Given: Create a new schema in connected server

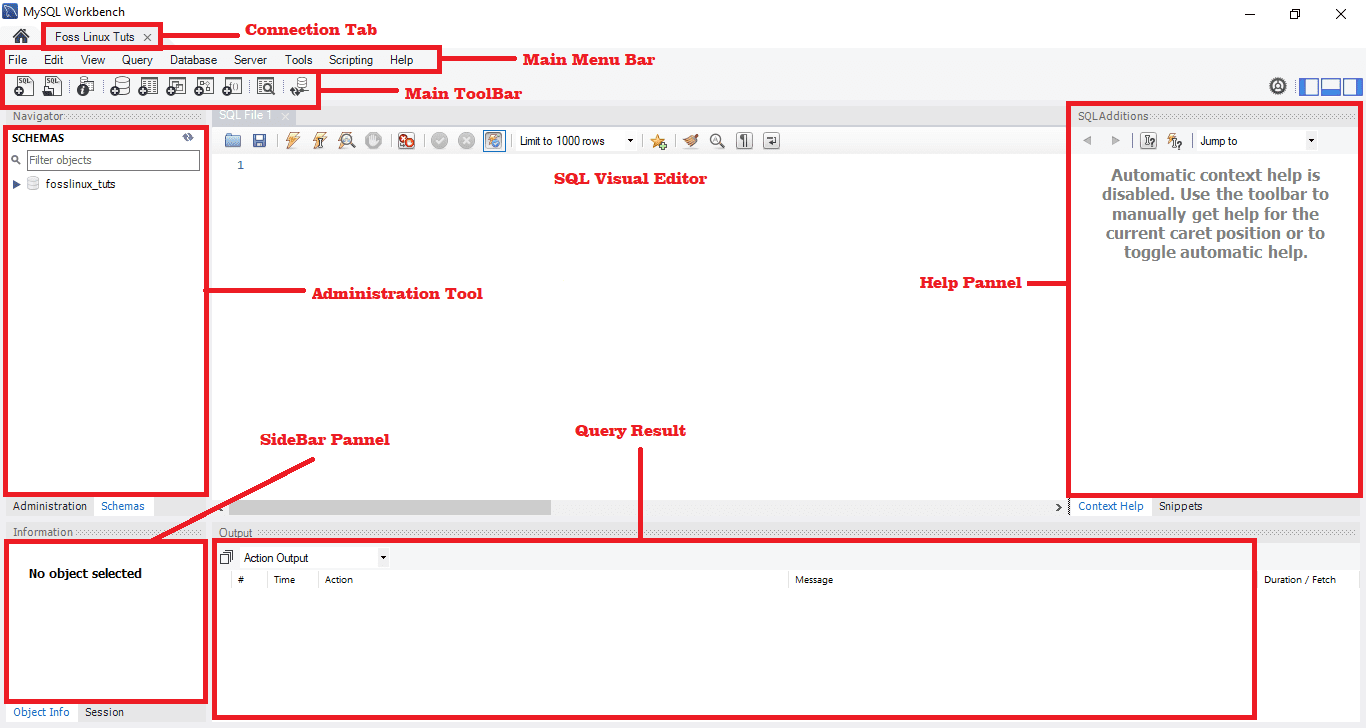Looking at the screenshot, I should tap(120, 88).
